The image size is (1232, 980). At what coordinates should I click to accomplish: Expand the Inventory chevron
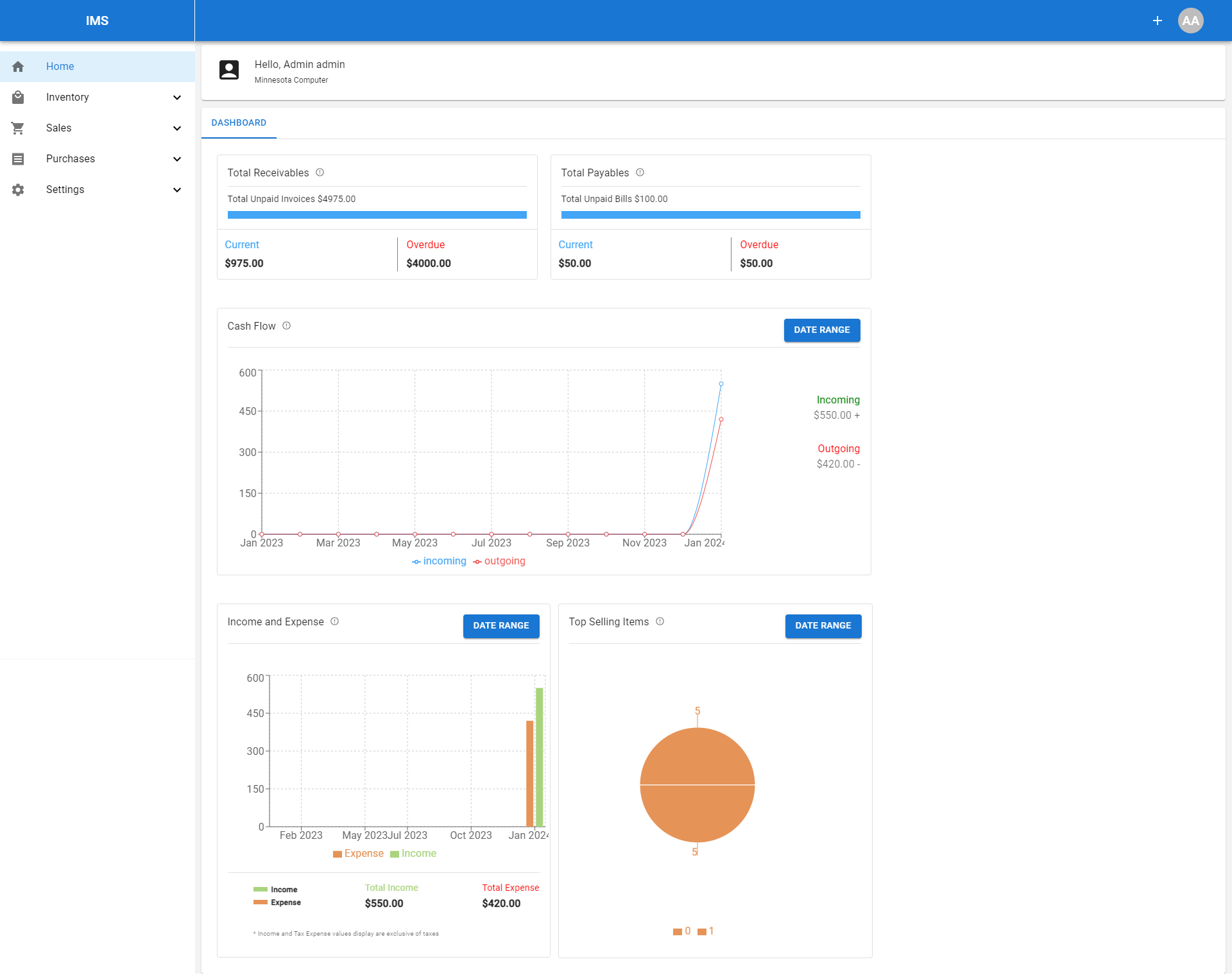click(177, 97)
